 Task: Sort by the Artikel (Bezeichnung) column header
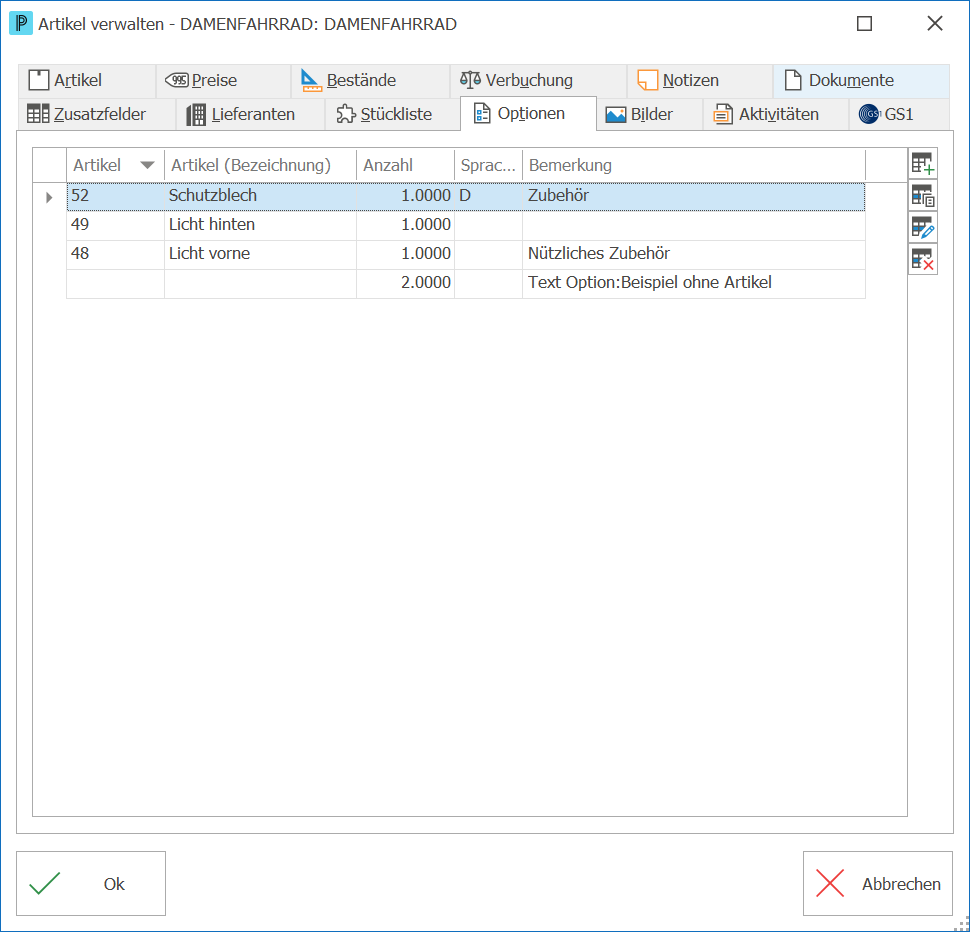(260, 165)
